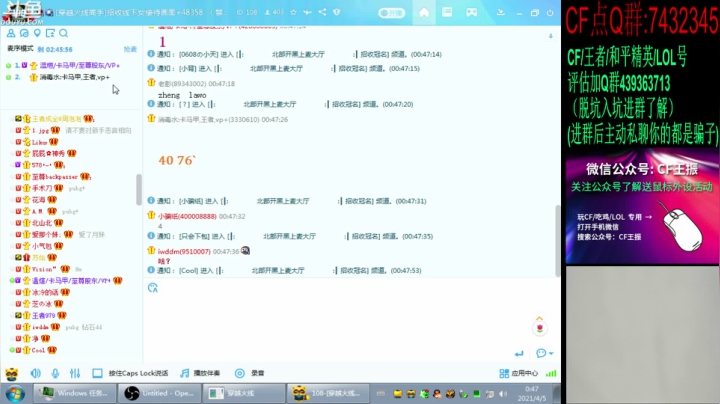Viewport: 720px width, 404px height.
Task: Select user Vision in member list
Action: pyautogui.click(x=44, y=269)
